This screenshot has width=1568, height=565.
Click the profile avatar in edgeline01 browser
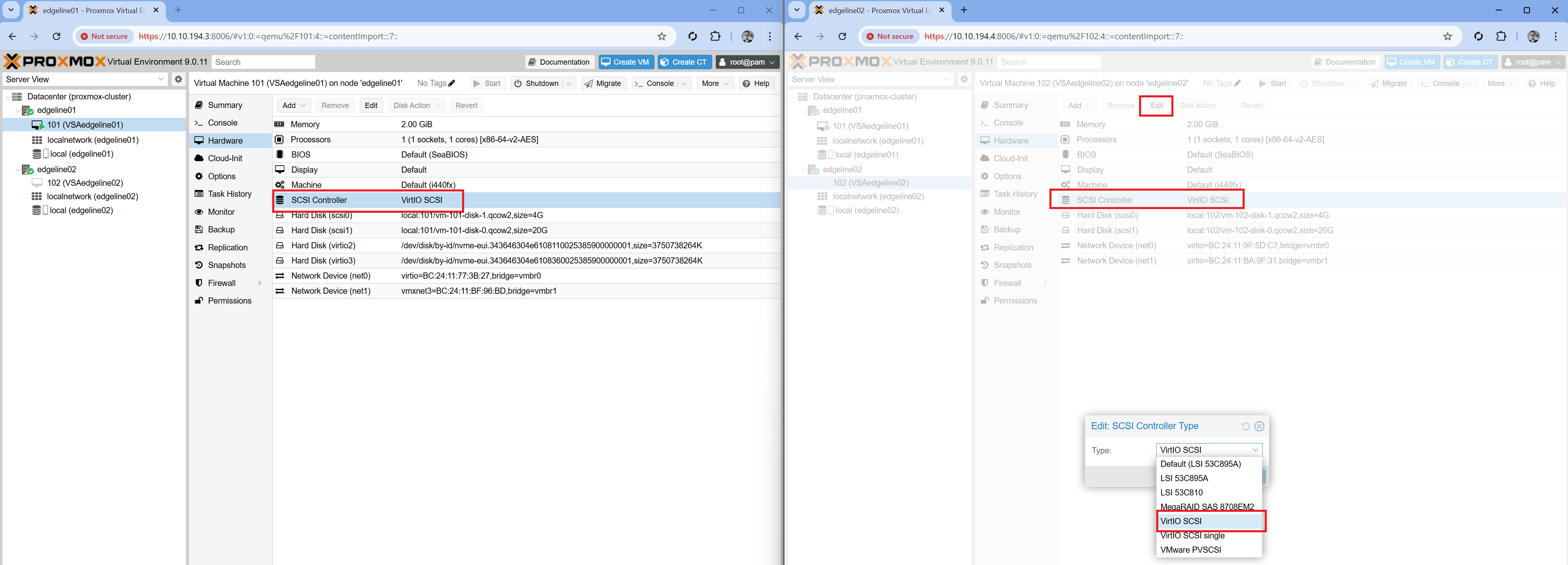[747, 36]
